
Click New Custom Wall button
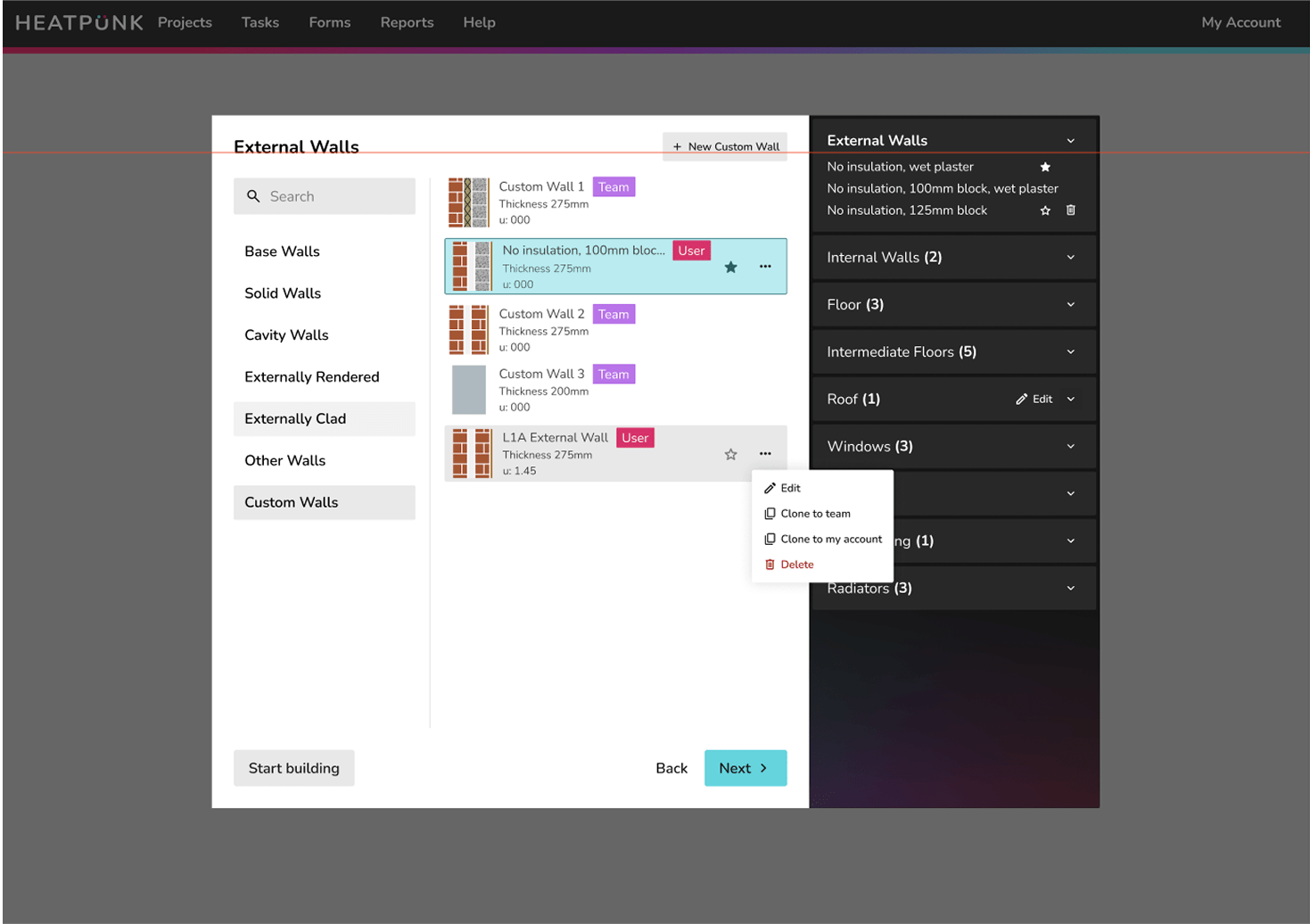tap(725, 146)
